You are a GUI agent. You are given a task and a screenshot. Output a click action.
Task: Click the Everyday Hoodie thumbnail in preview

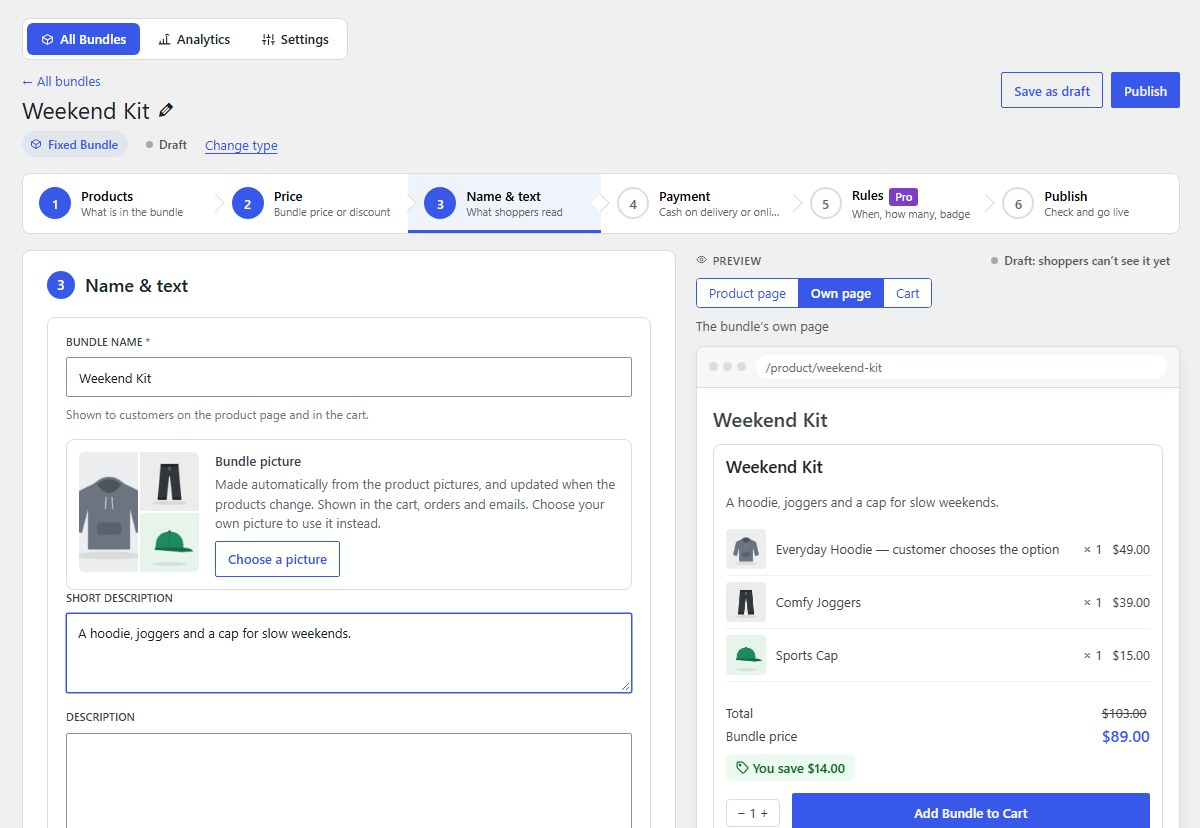point(746,549)
